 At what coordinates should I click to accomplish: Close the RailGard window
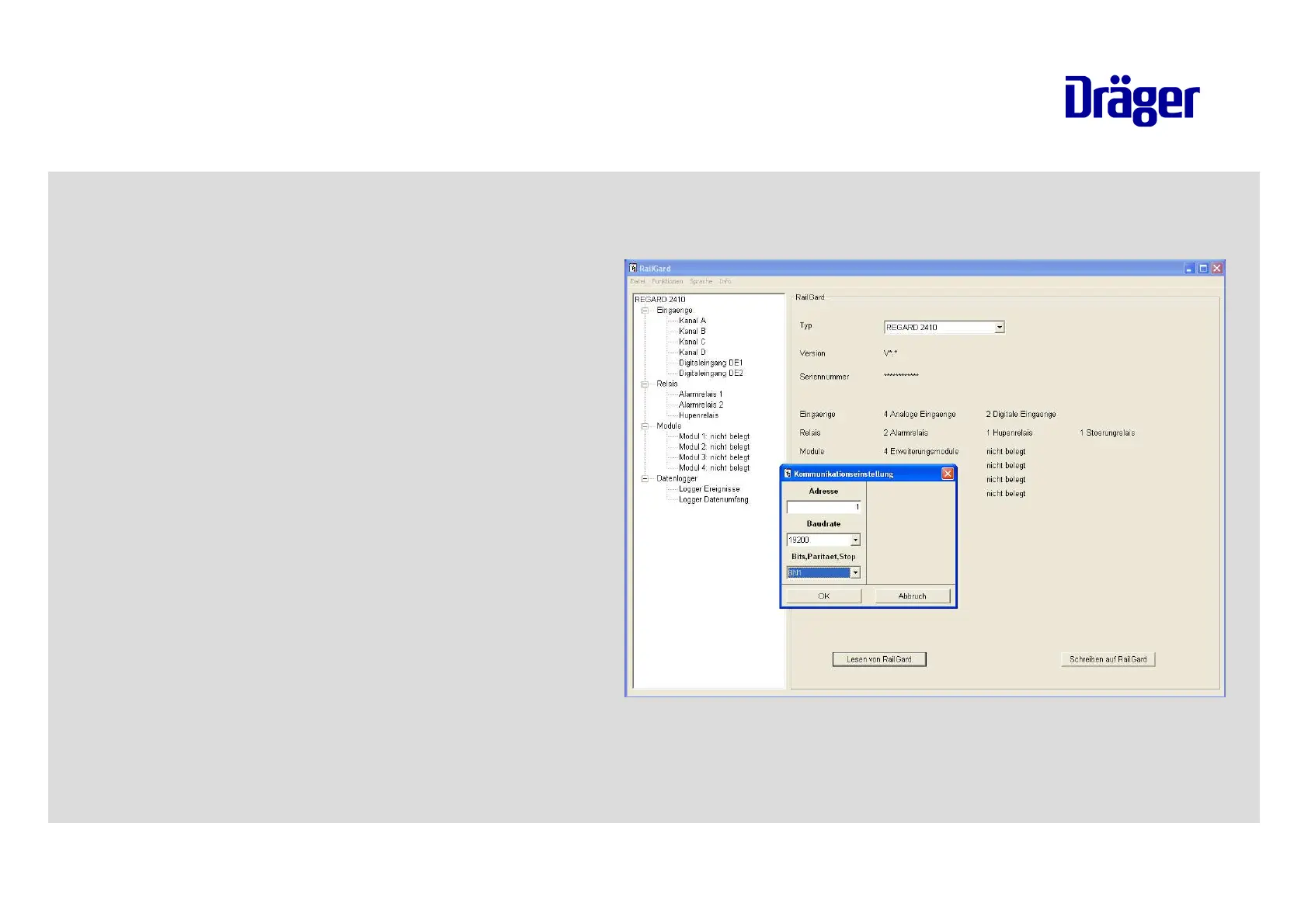point(1217,269)
